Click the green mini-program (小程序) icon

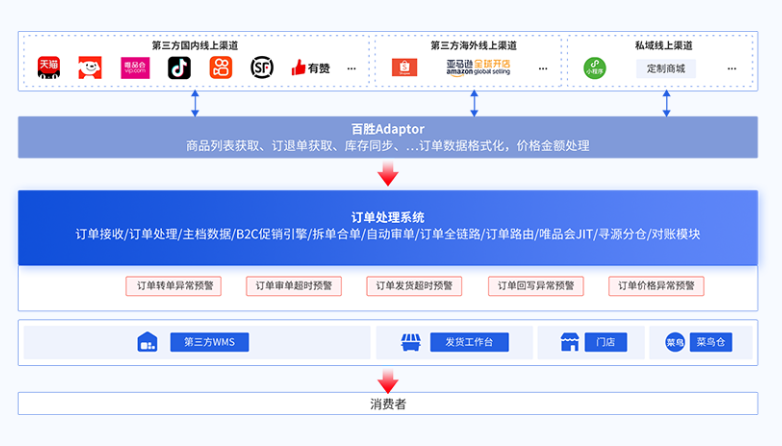[594, 68]
